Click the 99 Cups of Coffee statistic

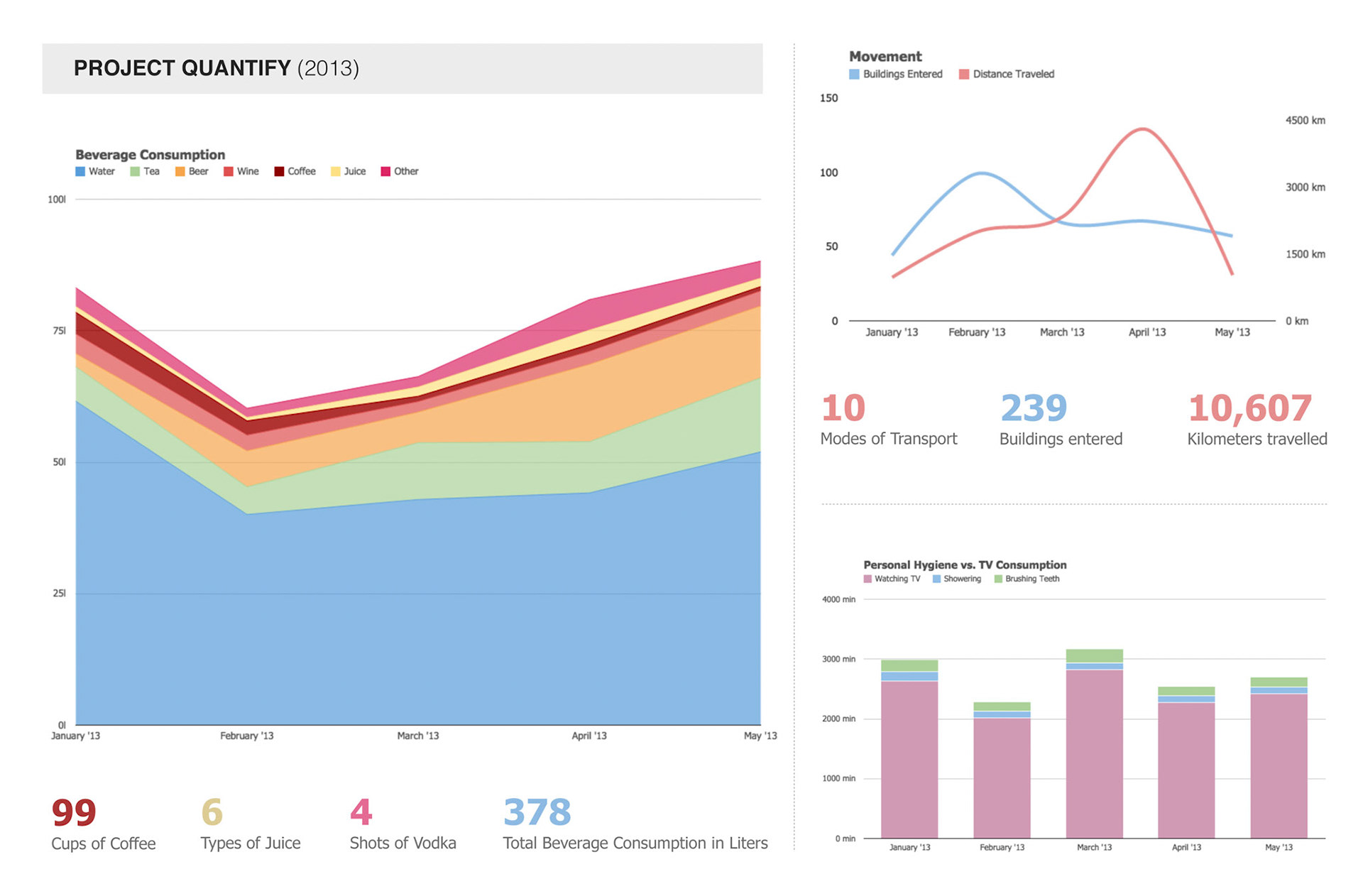(x=74, y=813)
